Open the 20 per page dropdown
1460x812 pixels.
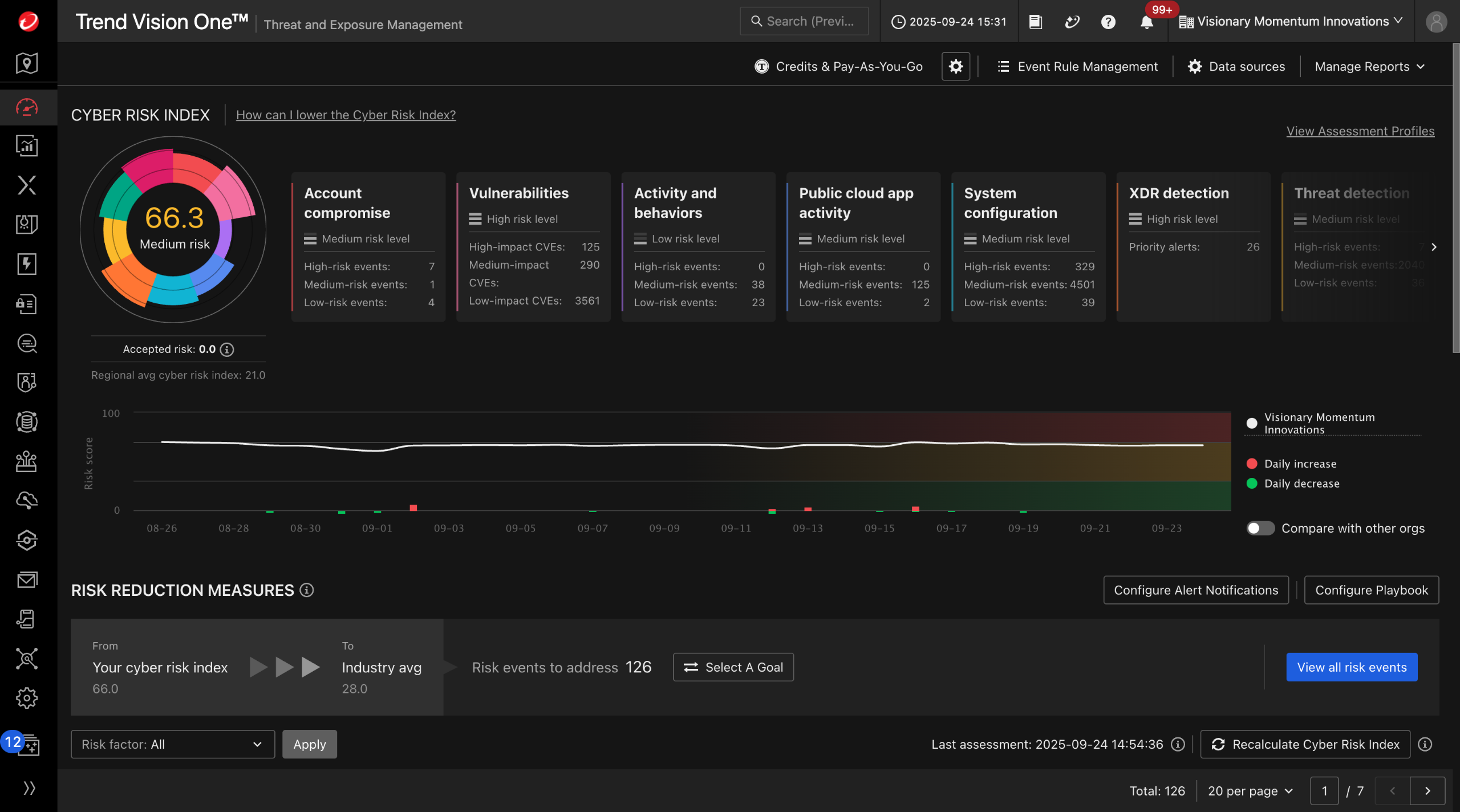[x=1250, y=791]
